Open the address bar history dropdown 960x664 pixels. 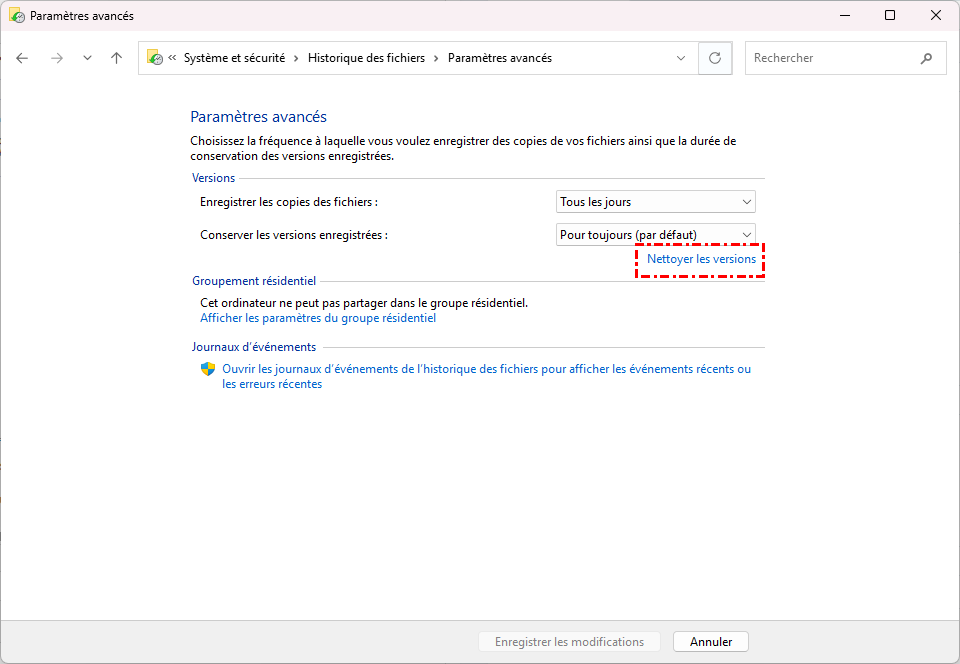[681, 58]
